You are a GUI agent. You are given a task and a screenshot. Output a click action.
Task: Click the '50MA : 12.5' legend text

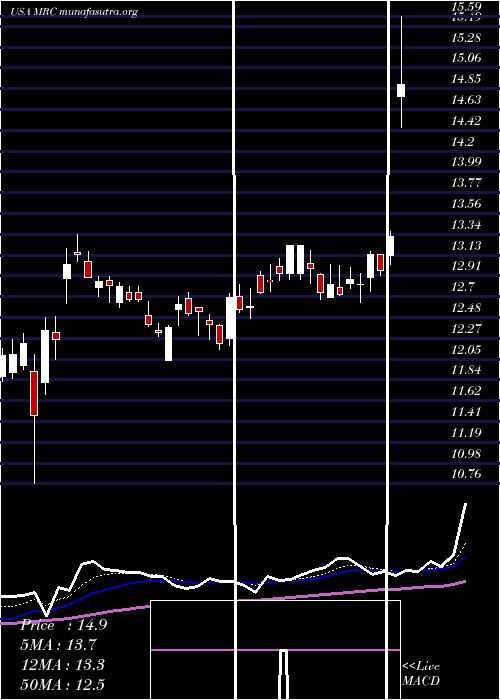(63, 684)
